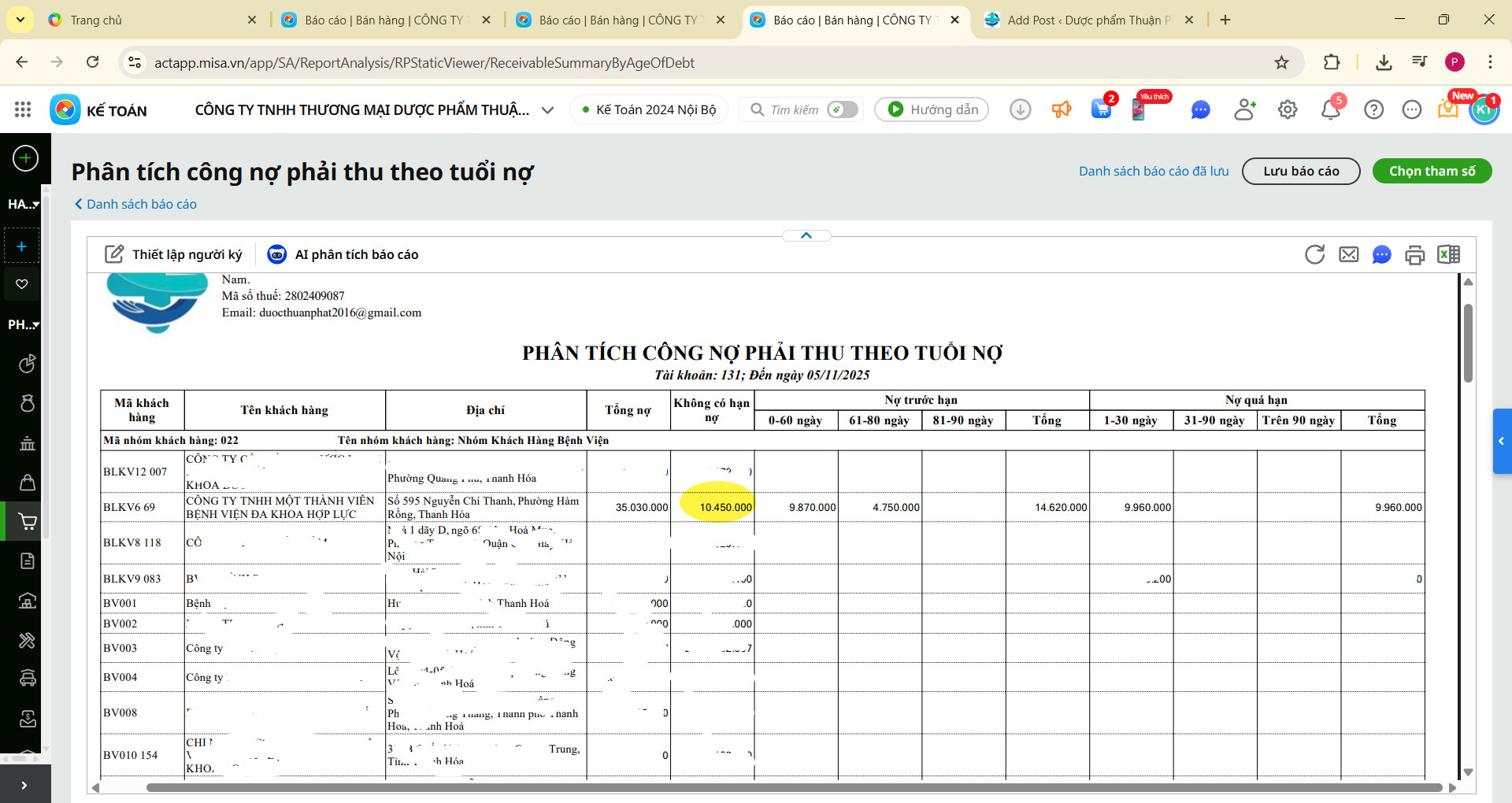Switch to the Add Post browser tab

tap(1088, 20)
